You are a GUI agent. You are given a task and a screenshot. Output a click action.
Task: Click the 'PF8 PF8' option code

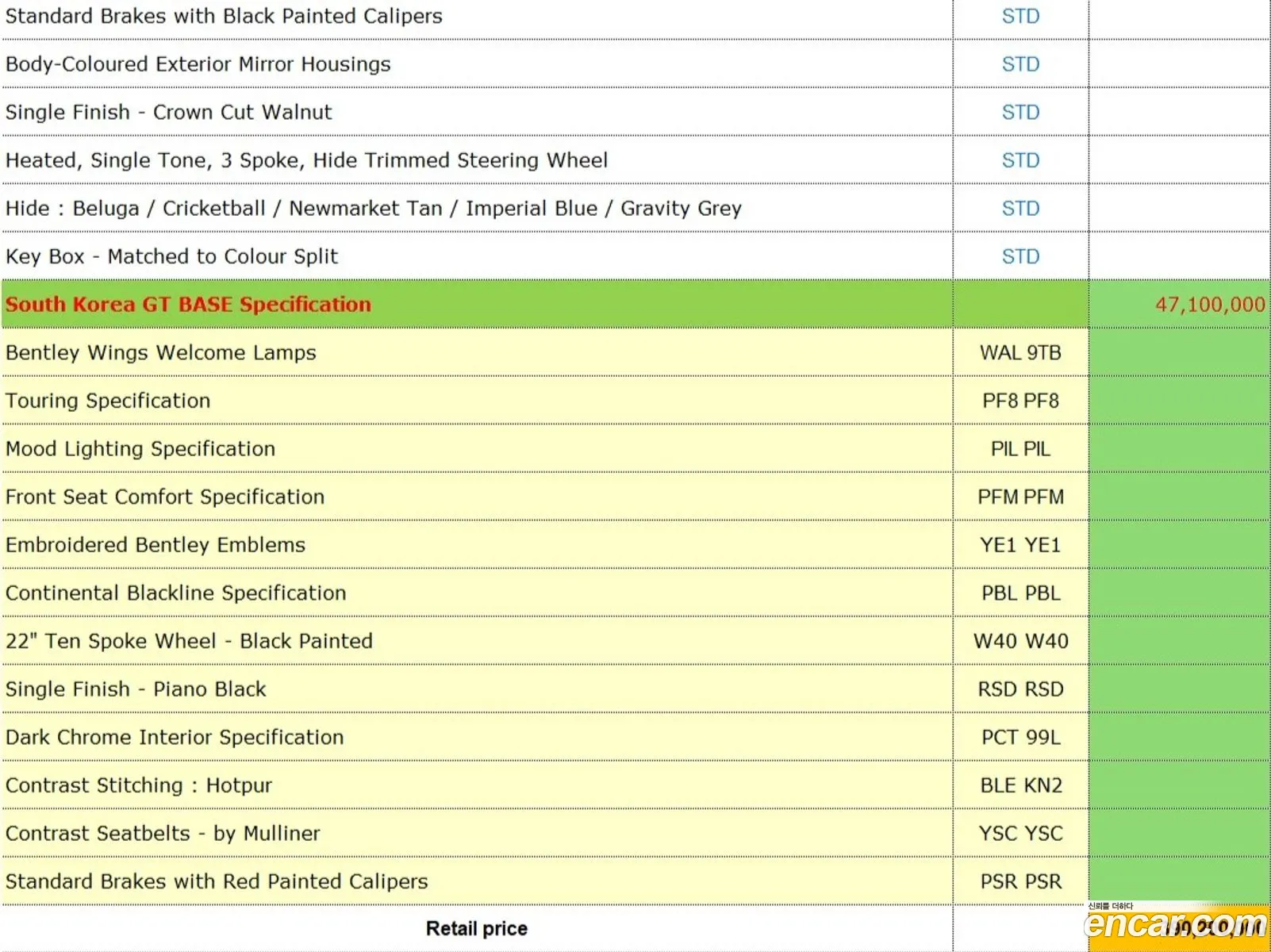coord(1020,401)
